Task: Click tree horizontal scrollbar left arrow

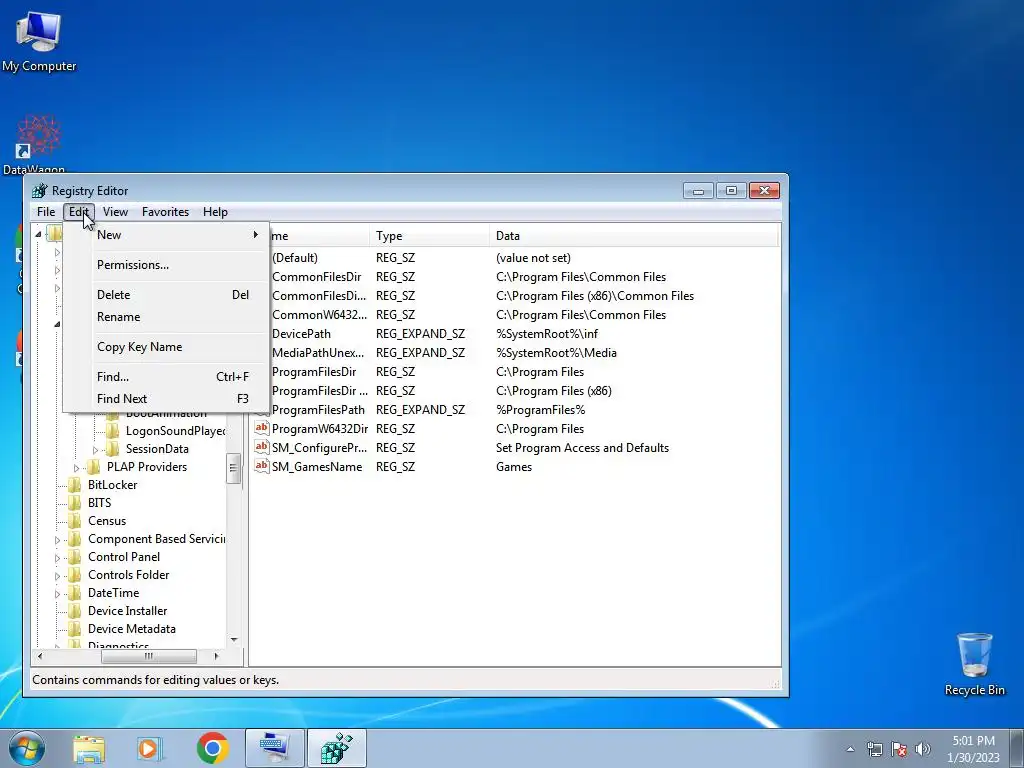Action: (x=40, y=656)
